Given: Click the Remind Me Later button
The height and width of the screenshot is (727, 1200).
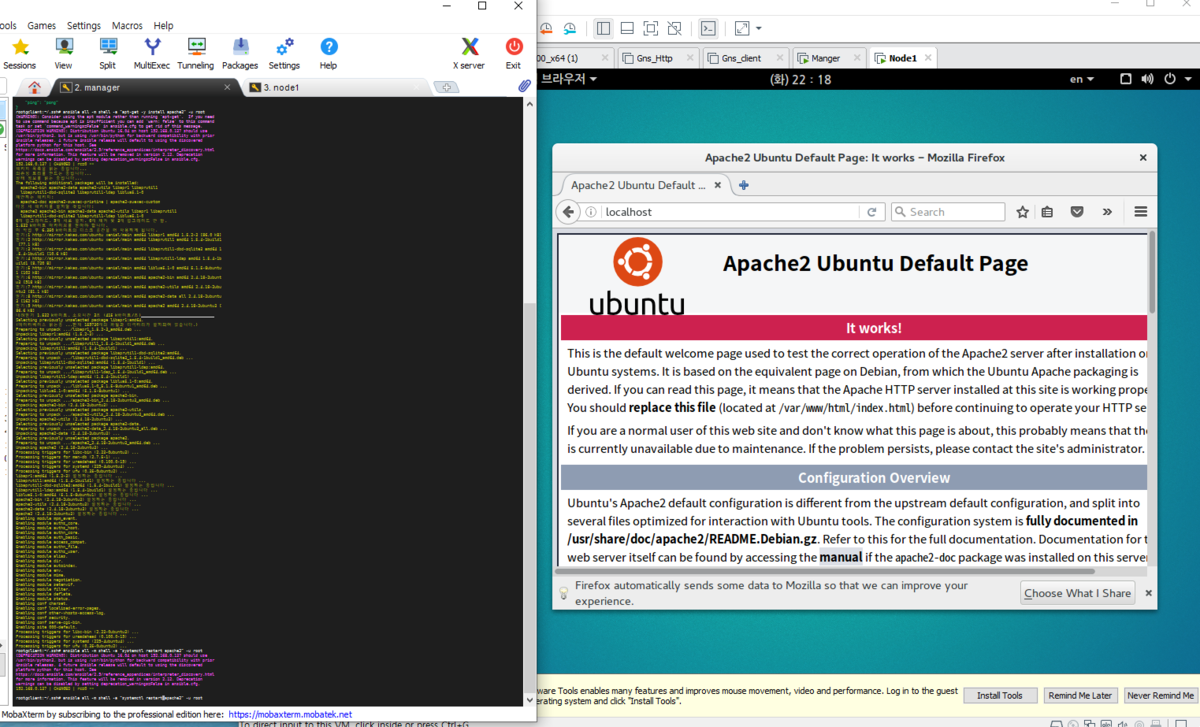Looking at the screenshot, I should (1080, 695).
